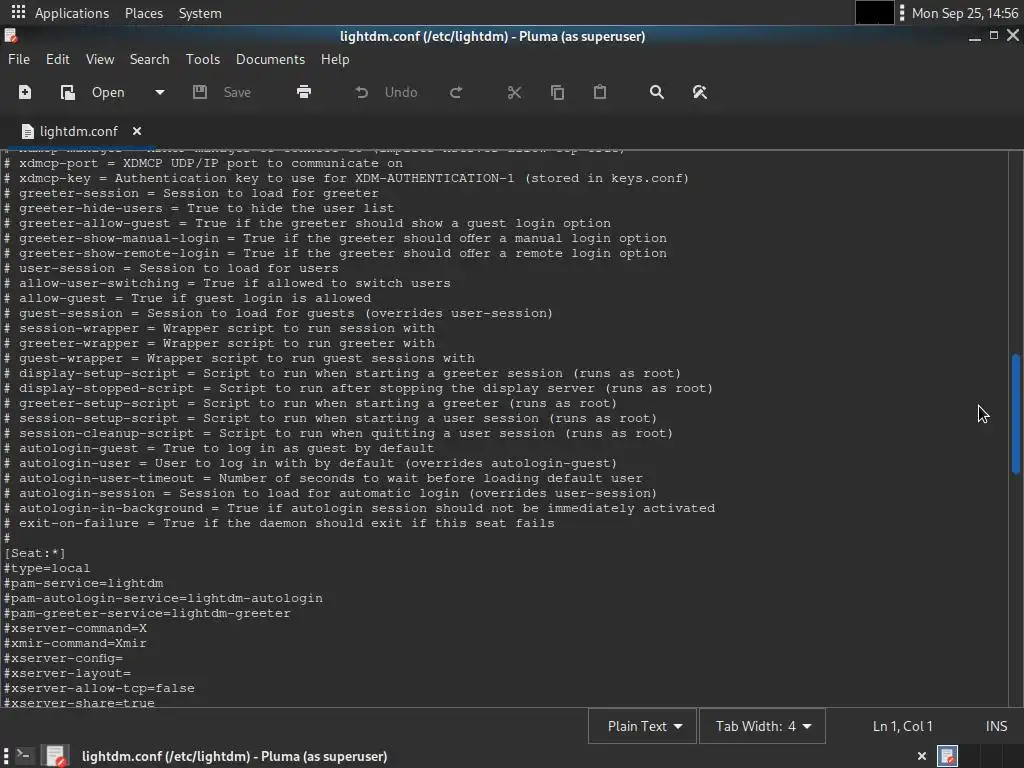This screenshot has width=1024, height=768.
Task: Open the Help menu
Action: click(335, 59)
